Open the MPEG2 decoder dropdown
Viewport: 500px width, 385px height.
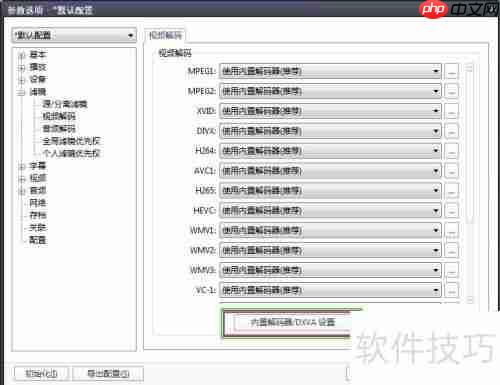tap(330, 91)
